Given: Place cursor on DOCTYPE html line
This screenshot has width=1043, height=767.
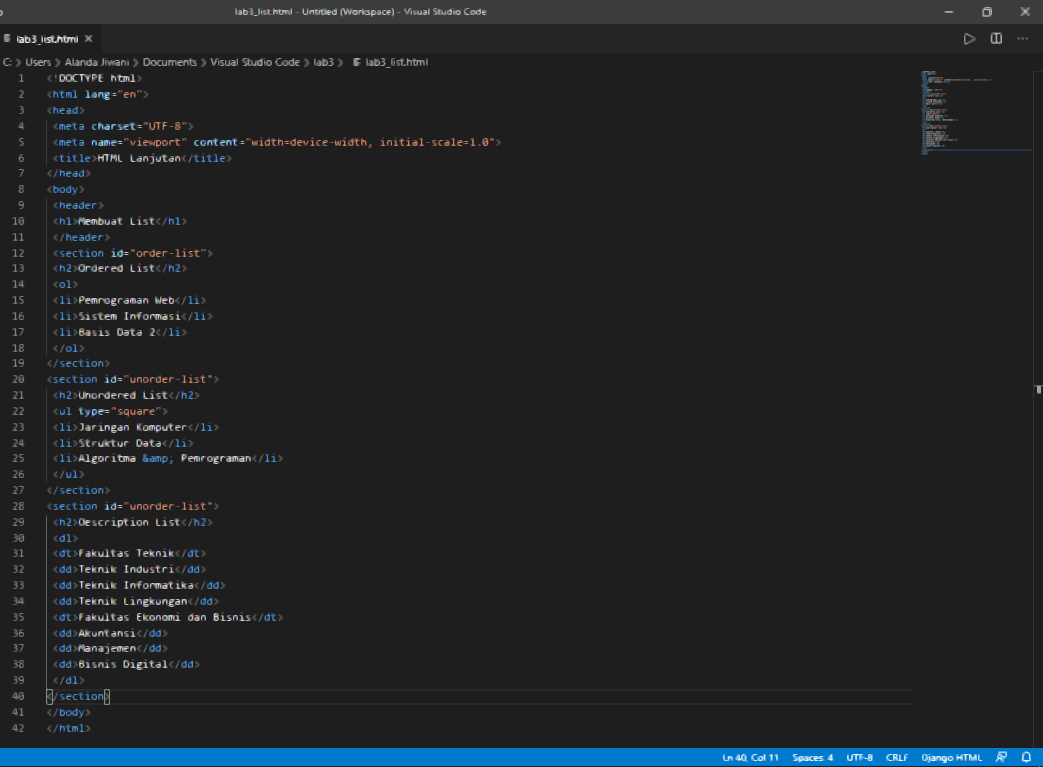Looking at the screenshot, I should pos(94,78).
